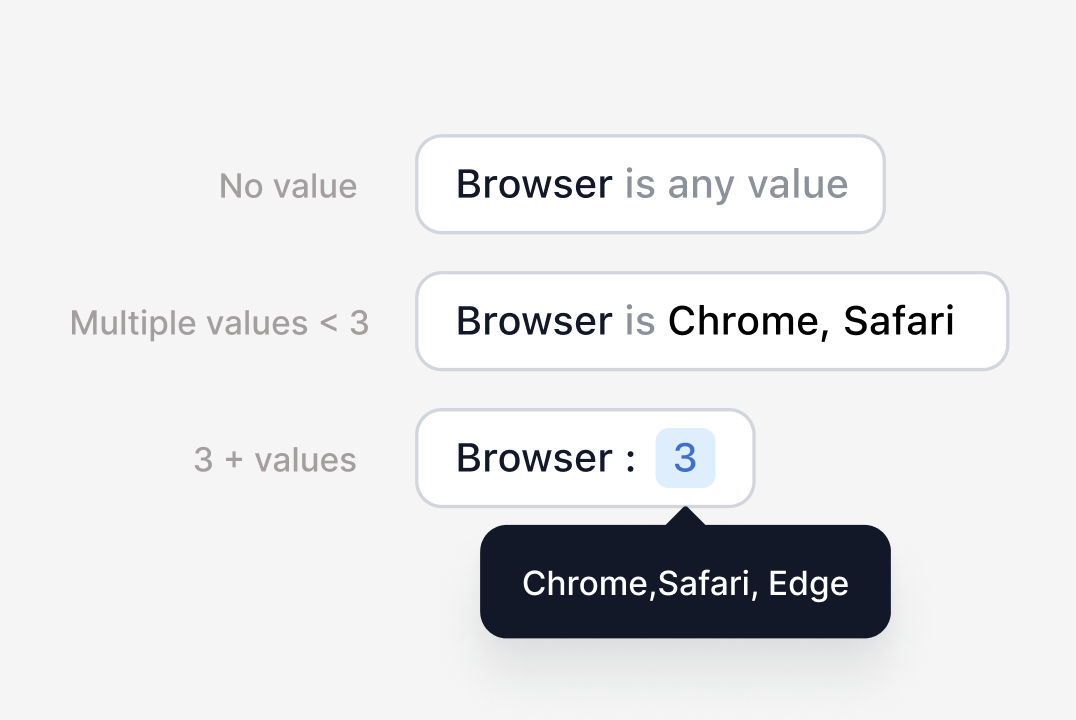Click 'Chrome, Safari' value text
Image resolution: width=1076 pixels, height=720 pixels.
[812, 321]
